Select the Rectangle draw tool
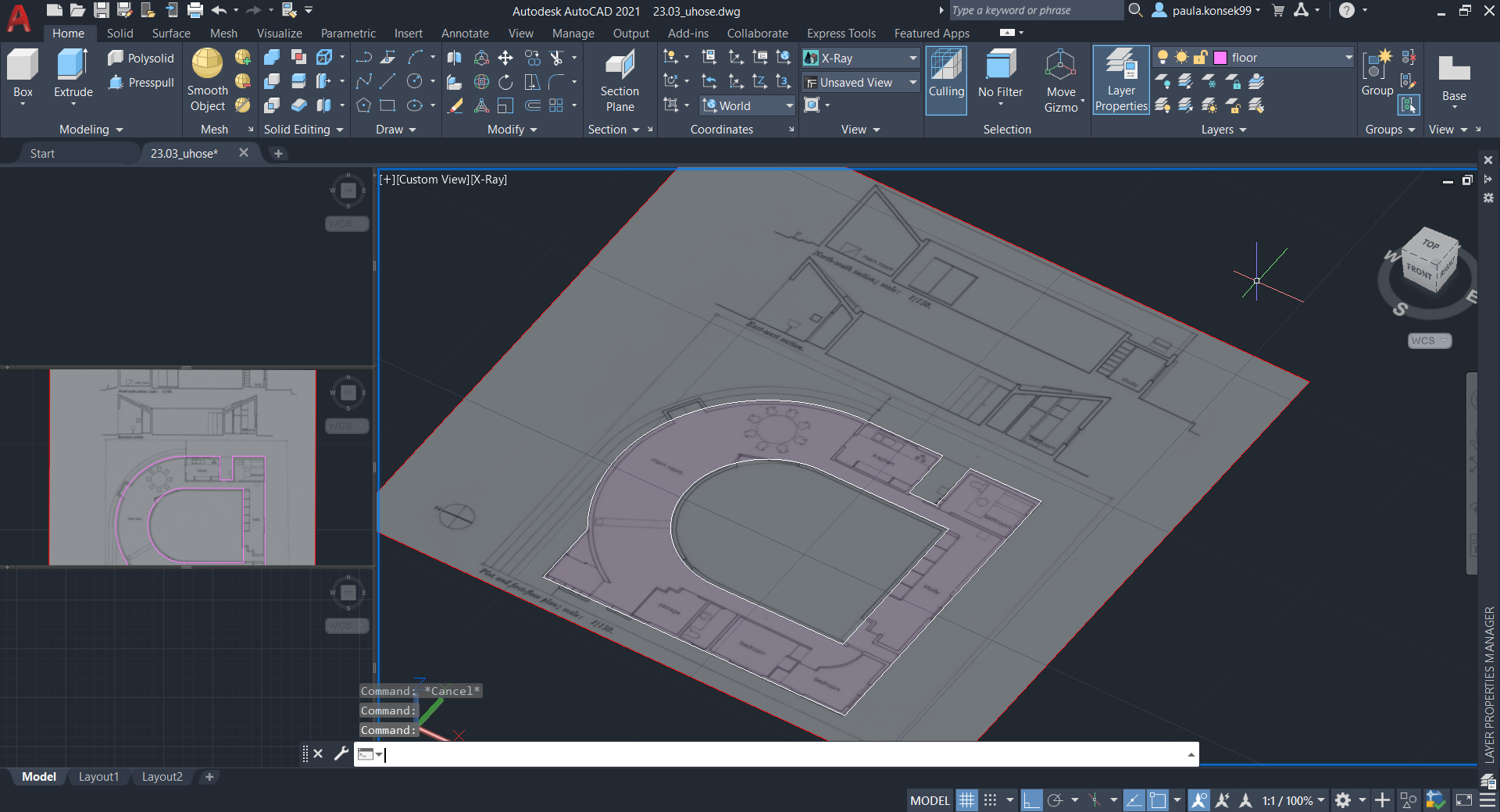 pyautogui.click(x=387, y=105)
